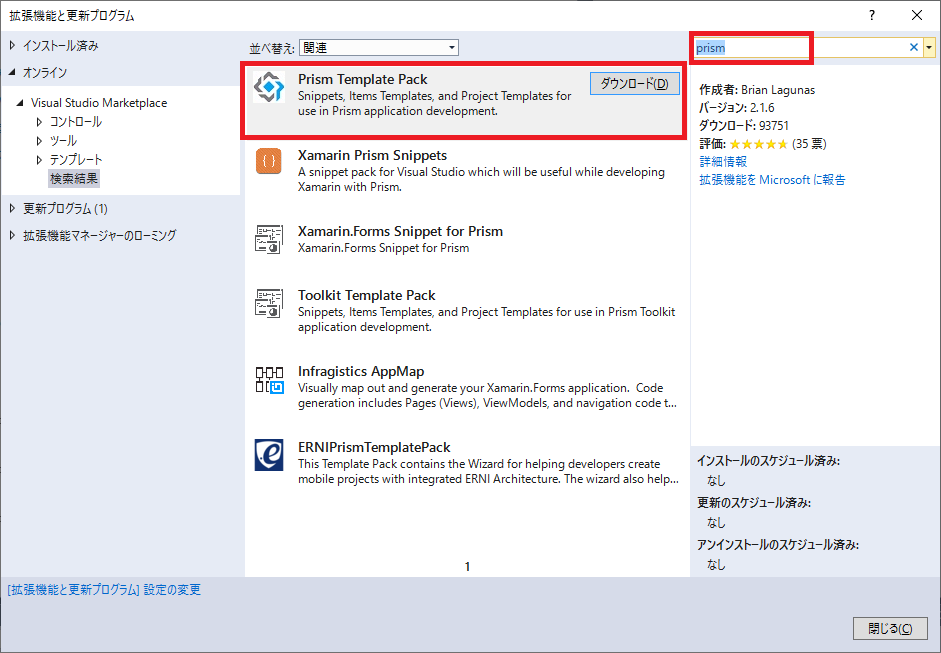Expand the 拡張機能マネージャーのローミング node
The width and height of the screenshot is (941, 653).
click(x=13, y=235)
